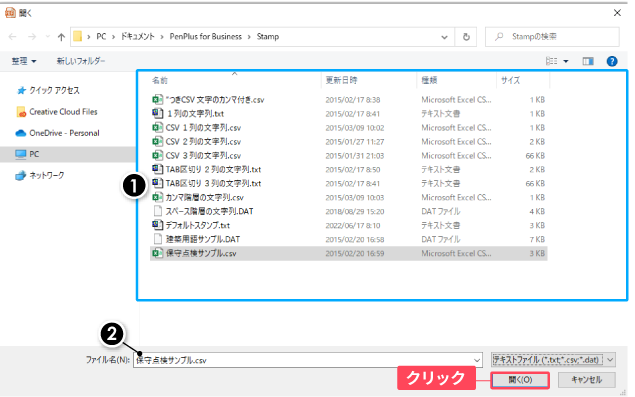Click the 開く(O) button

click(x=520, y=380)
